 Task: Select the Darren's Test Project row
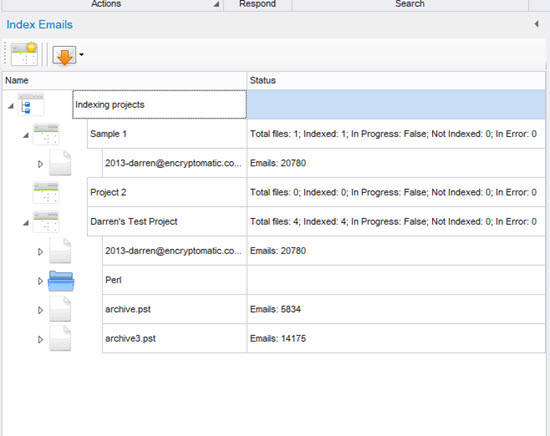(x=316, y=222)
